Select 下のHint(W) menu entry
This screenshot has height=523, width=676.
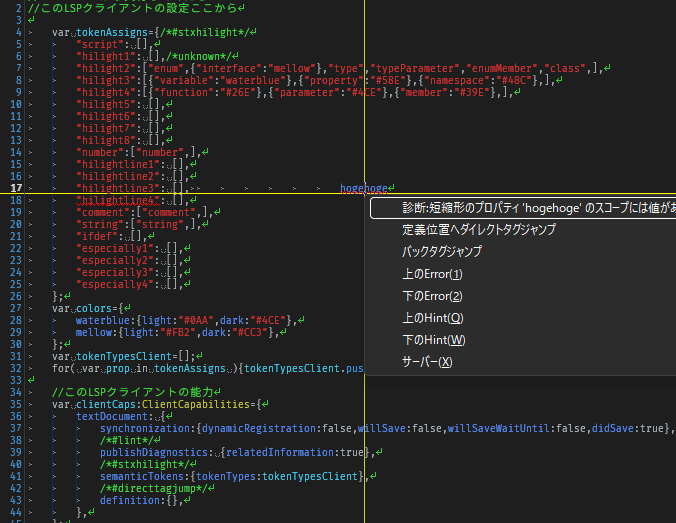point(434,340)
